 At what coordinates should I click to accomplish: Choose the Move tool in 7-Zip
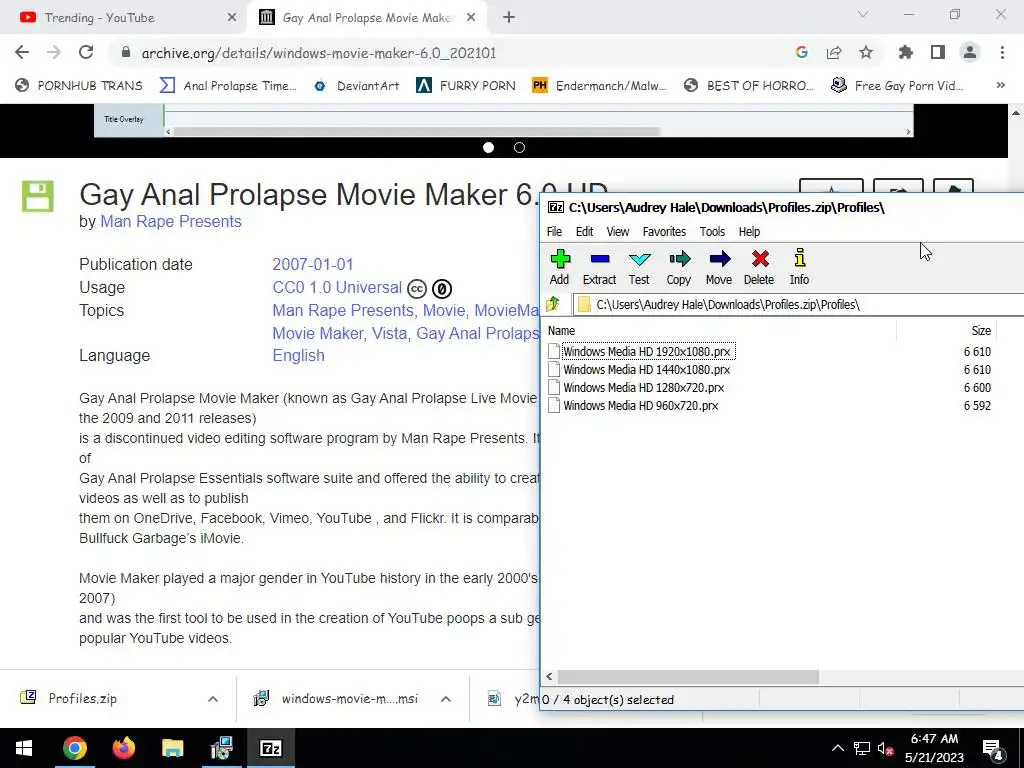[718, 266]
